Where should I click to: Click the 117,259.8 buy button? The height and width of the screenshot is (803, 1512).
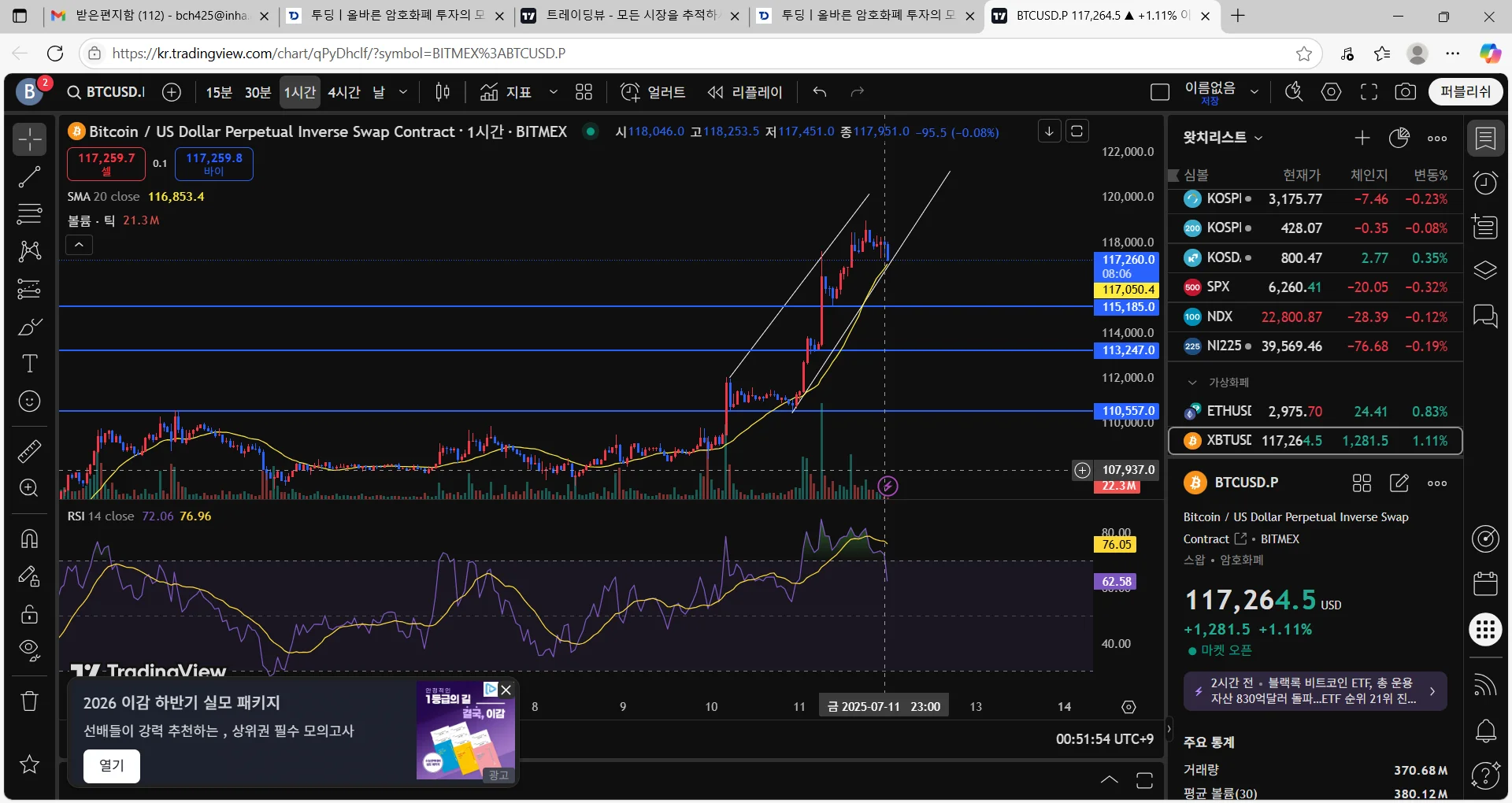click(x=214, y=164)
